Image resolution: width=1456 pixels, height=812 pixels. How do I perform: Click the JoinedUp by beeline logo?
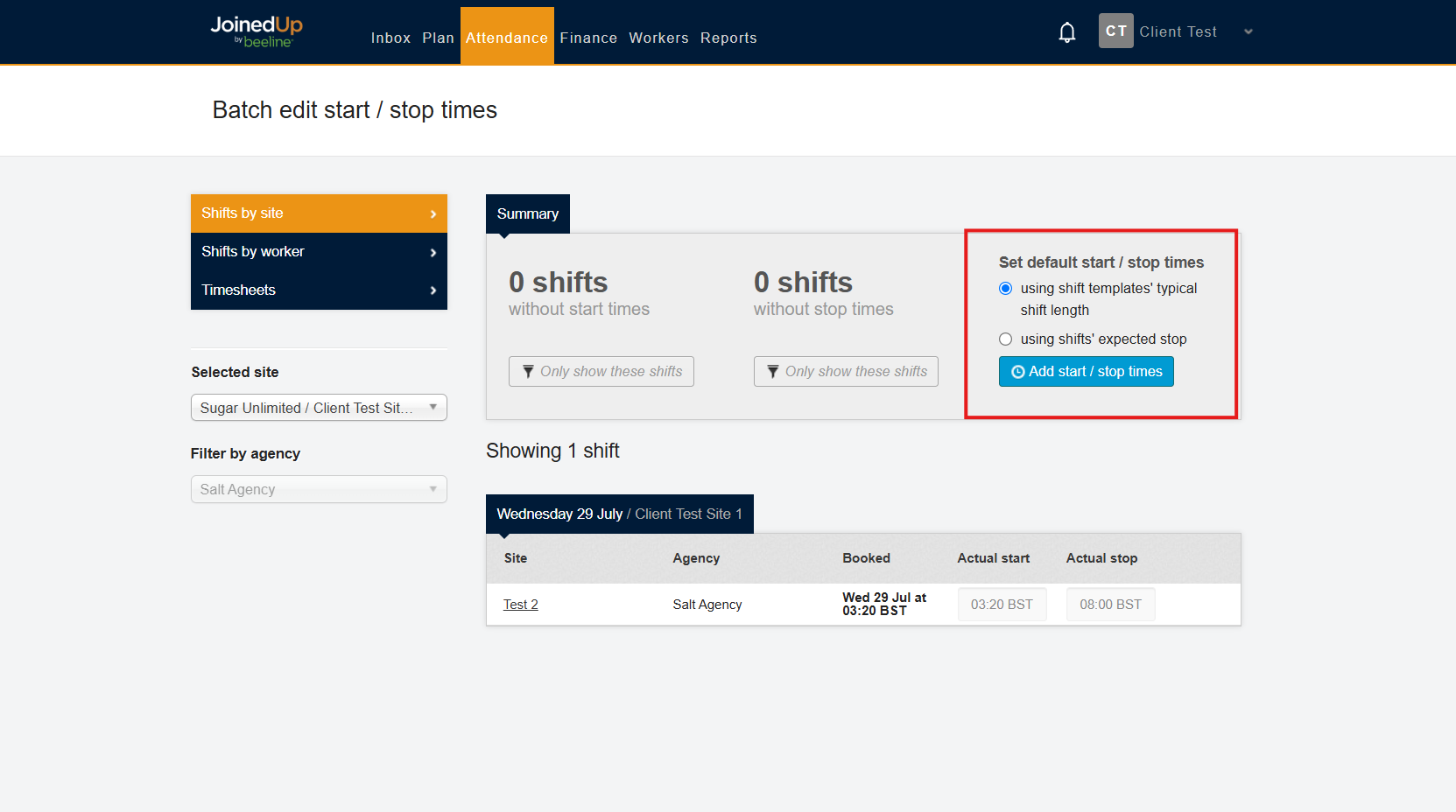coord(257,31)
